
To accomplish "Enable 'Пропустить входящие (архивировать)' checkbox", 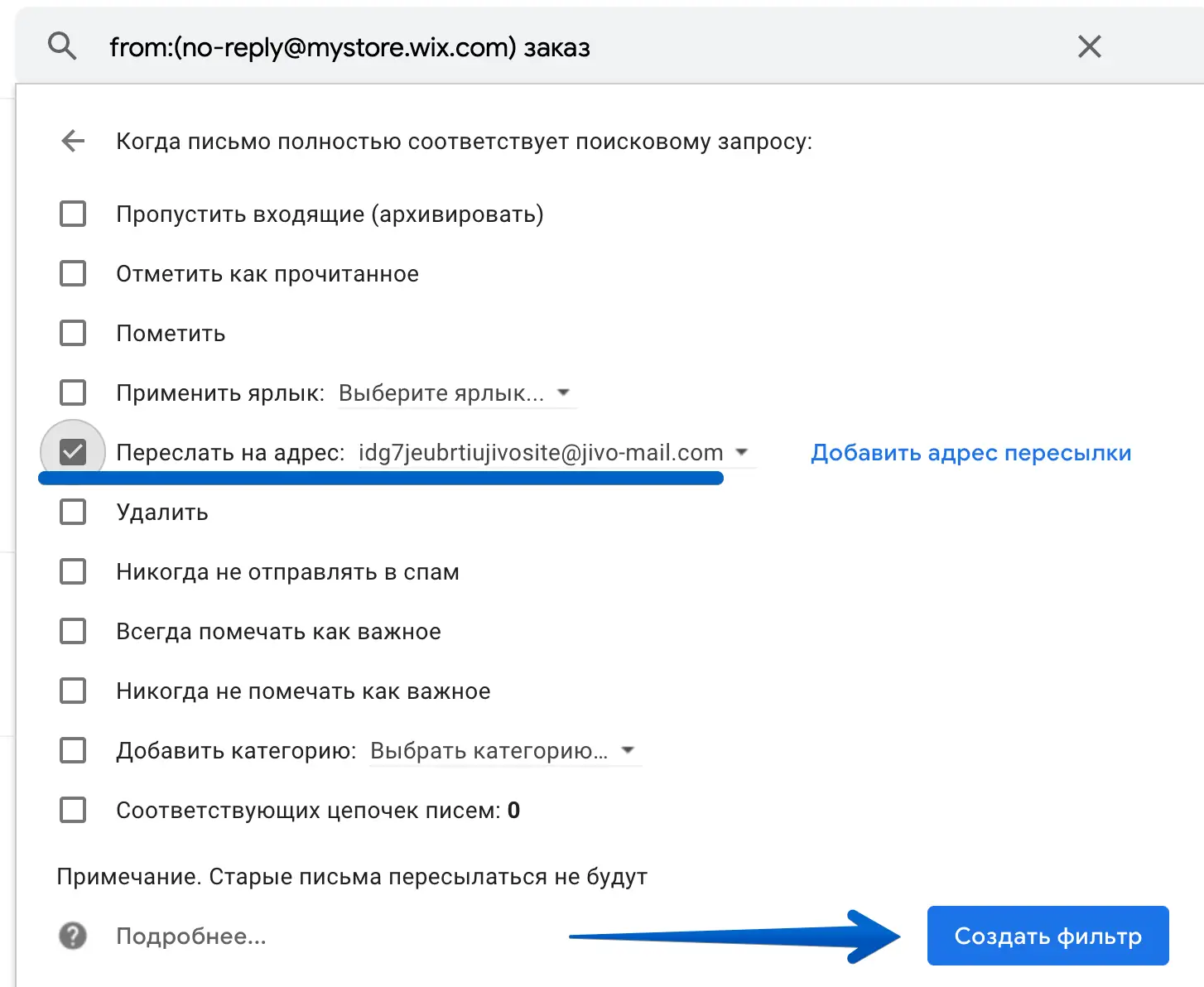I will click(73, 214).
